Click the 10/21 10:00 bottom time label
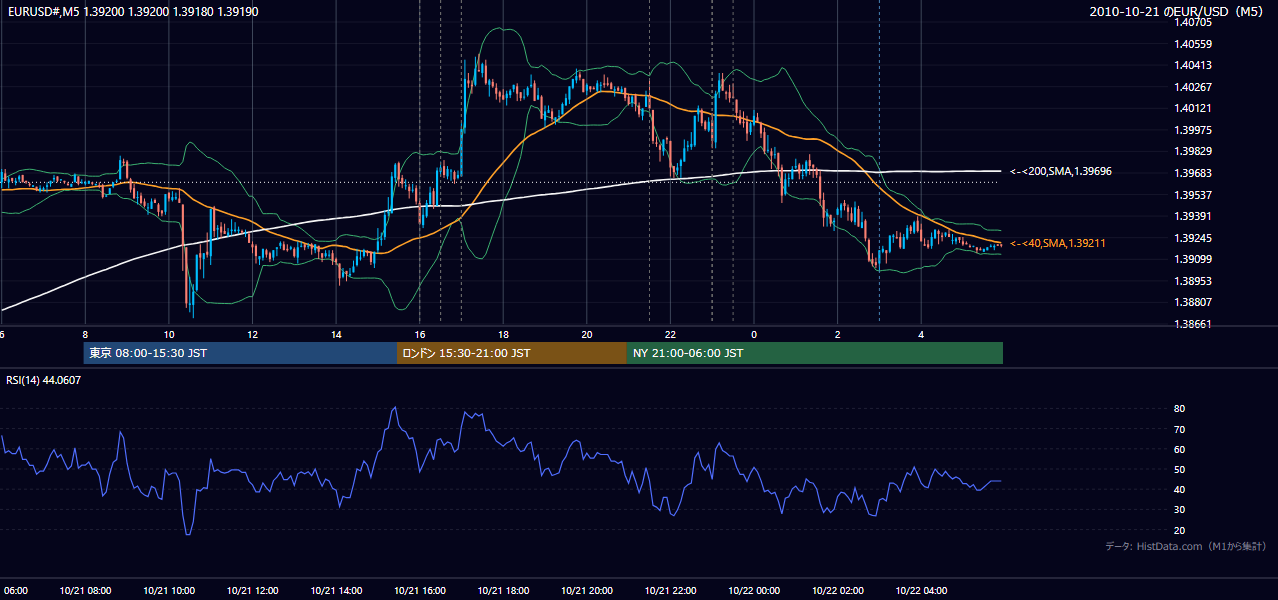 point(169,590)
